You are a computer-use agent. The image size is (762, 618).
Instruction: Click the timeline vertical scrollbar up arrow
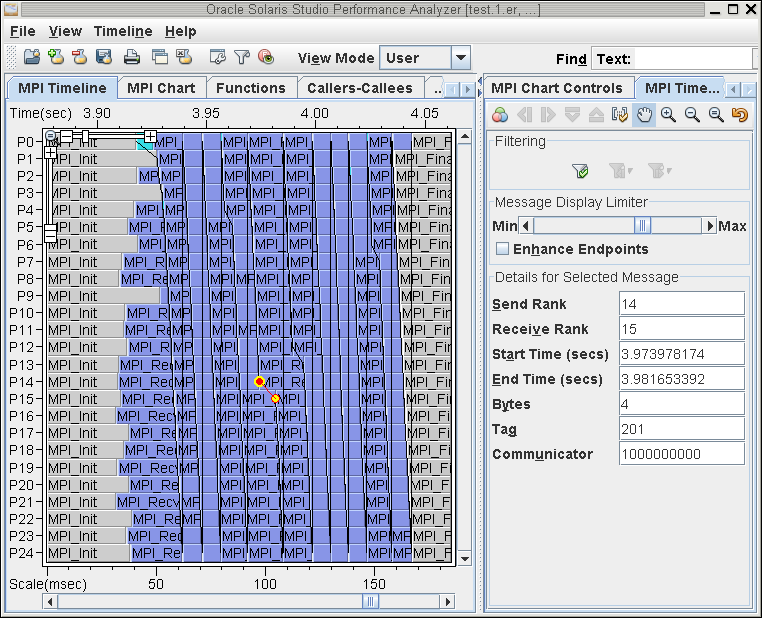(x=465, y=137)
